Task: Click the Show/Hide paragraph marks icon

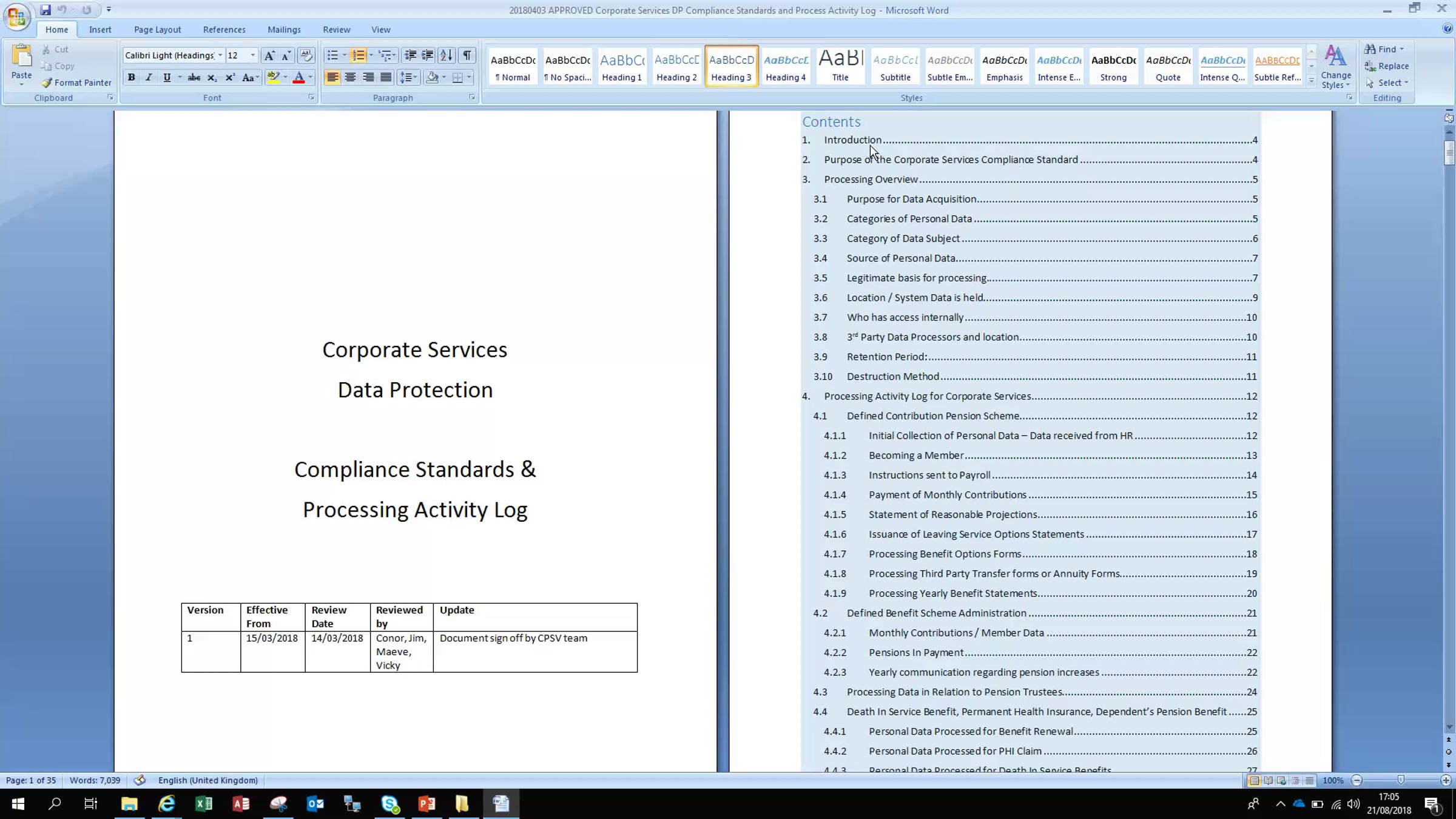Action: click(467, 55)
